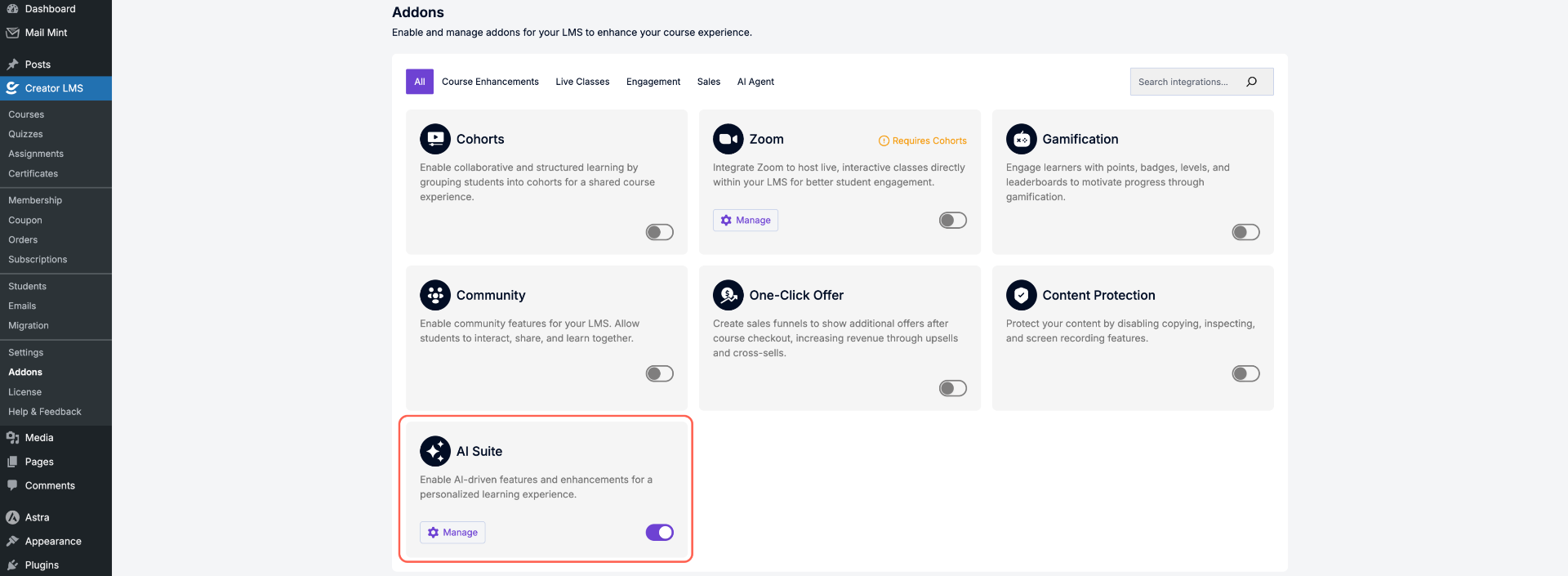
Task: Click the search magnifier icon
Action: point(1251,82)
